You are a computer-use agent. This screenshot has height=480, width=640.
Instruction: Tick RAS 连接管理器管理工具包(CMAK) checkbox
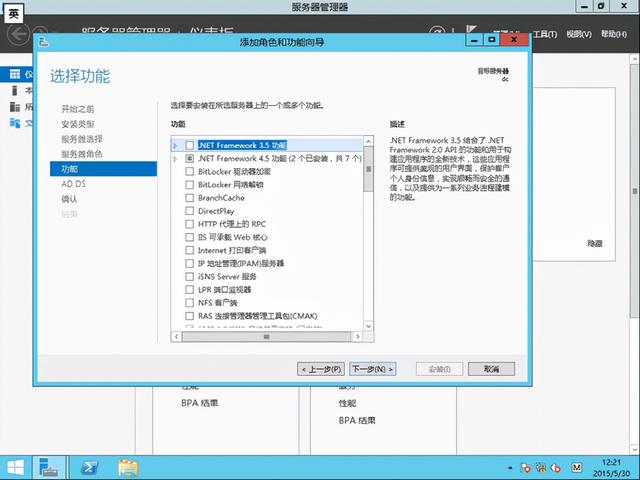(189, 316)
